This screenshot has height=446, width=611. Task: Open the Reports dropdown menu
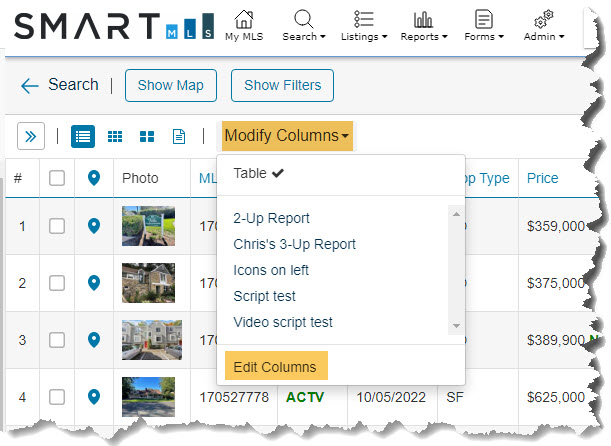424,25
